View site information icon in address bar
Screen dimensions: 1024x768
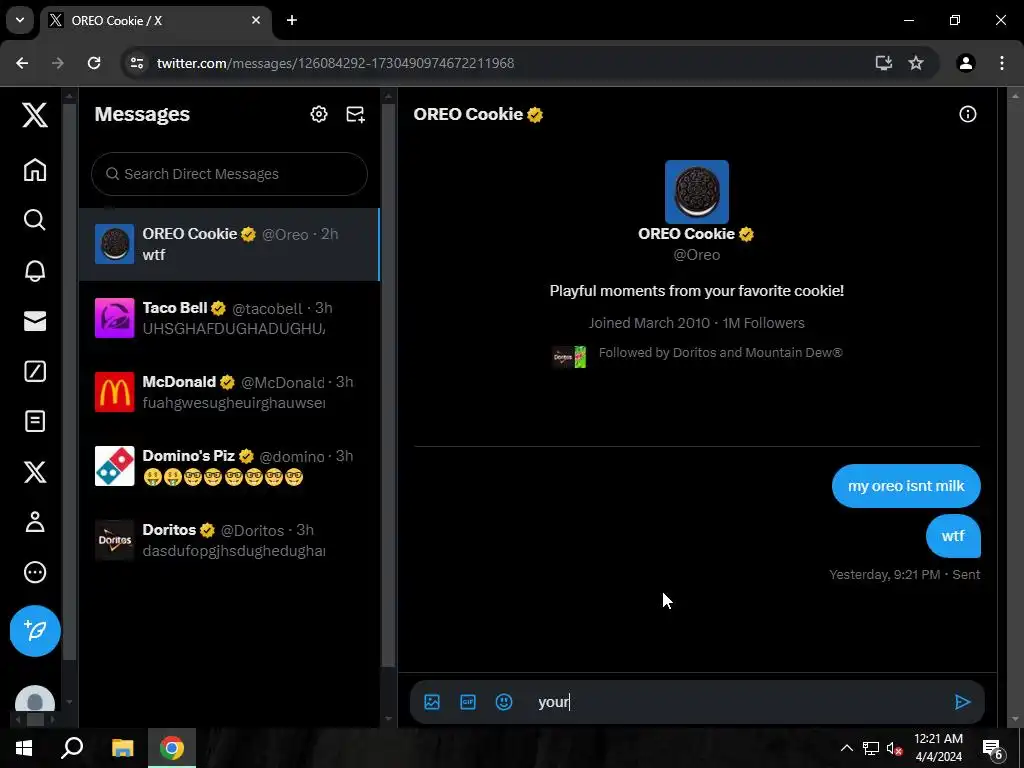click(x=136, y=63)
